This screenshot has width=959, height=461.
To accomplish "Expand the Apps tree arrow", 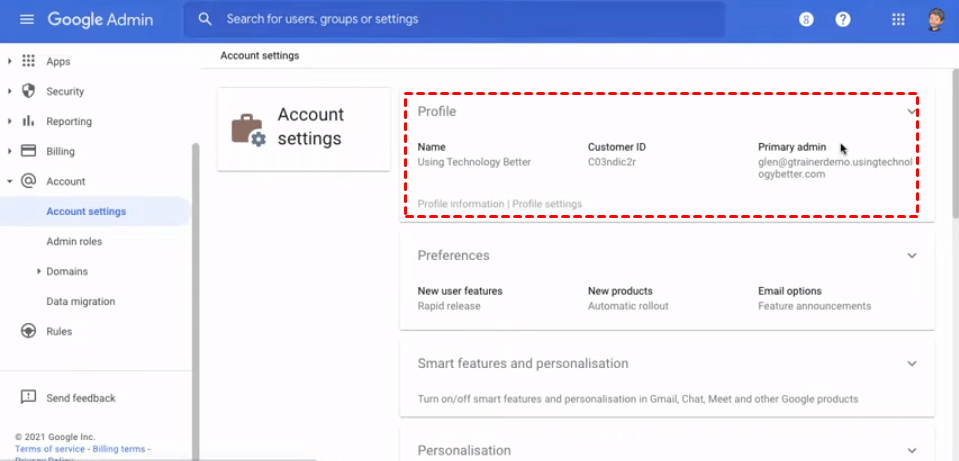I will click(x=10, y=61).
